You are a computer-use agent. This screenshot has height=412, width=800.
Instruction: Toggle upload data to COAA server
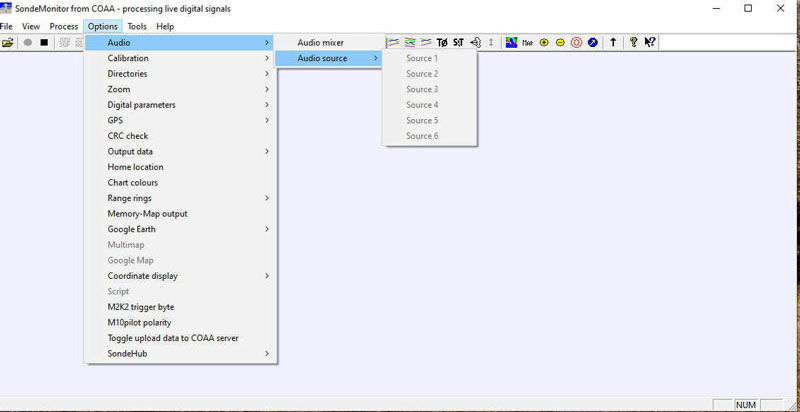(180, 338)
